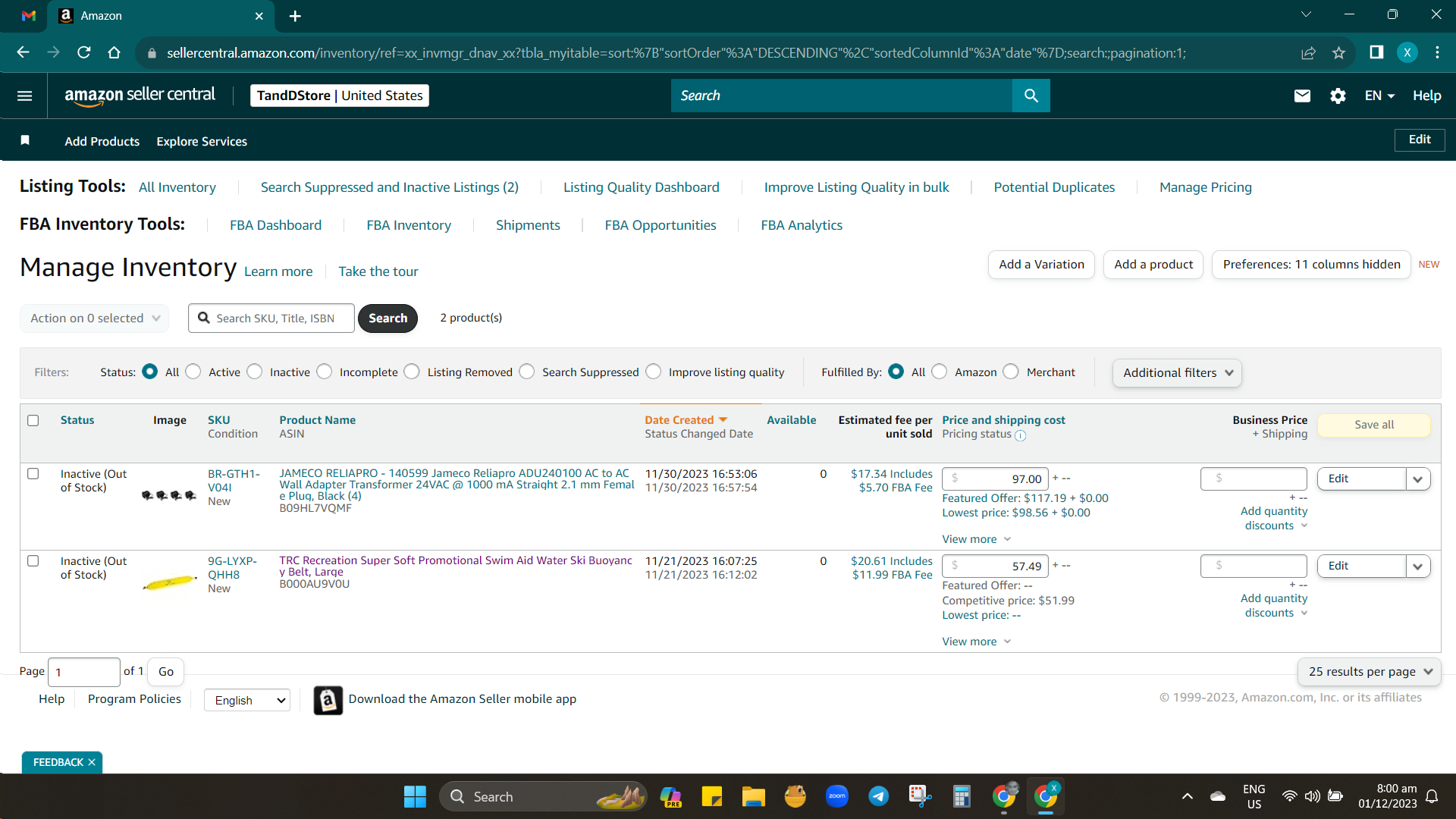The width and height of the screenshot is (1456, 819).
Task: Open File Explorer from the taskbar
Action: click(753, 796)
